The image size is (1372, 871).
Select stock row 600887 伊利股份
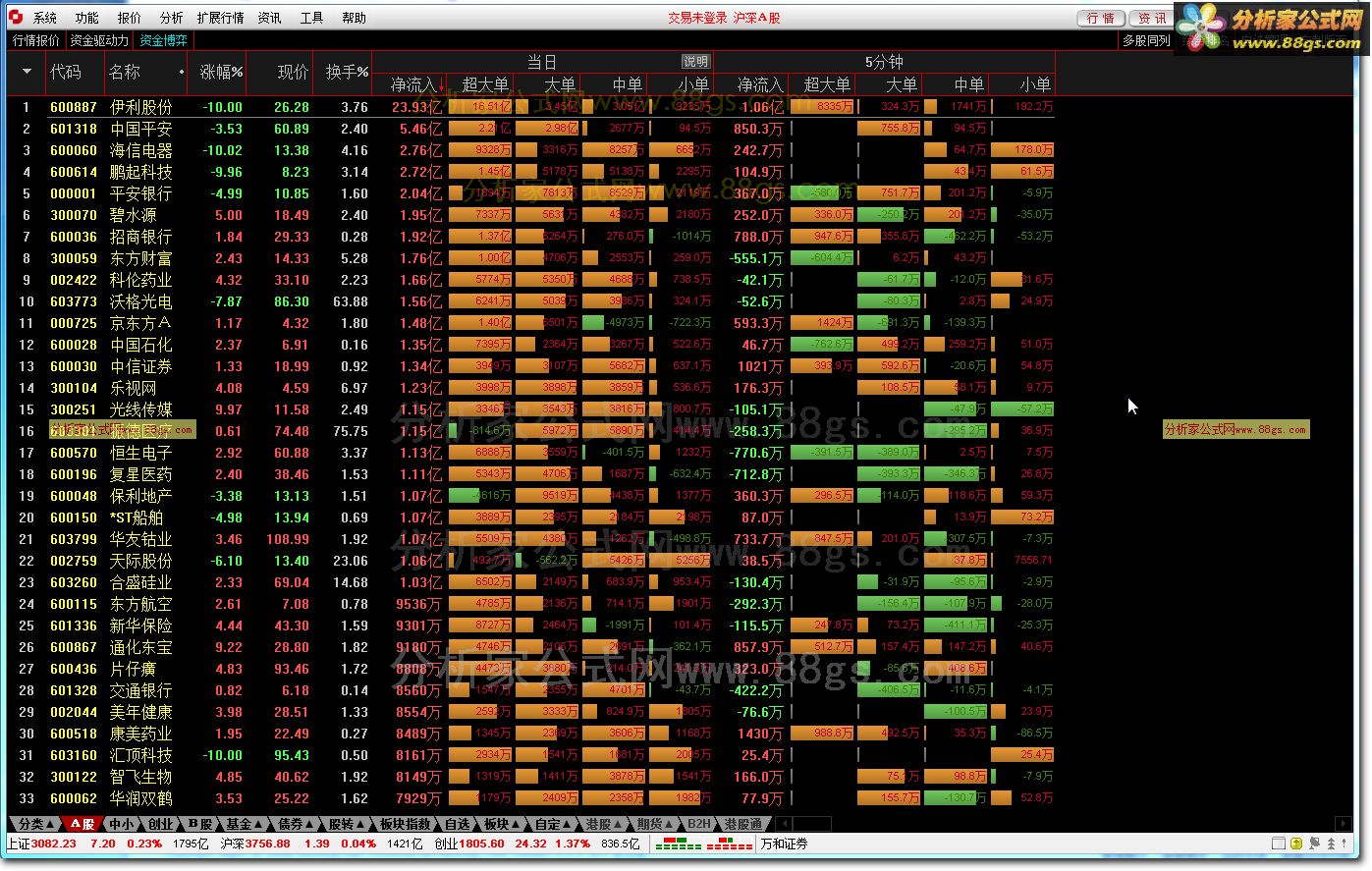530,107
